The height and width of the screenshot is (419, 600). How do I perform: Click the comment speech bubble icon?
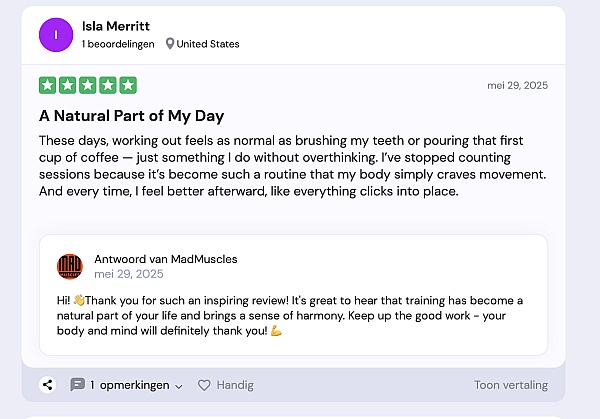pos(77,385)
